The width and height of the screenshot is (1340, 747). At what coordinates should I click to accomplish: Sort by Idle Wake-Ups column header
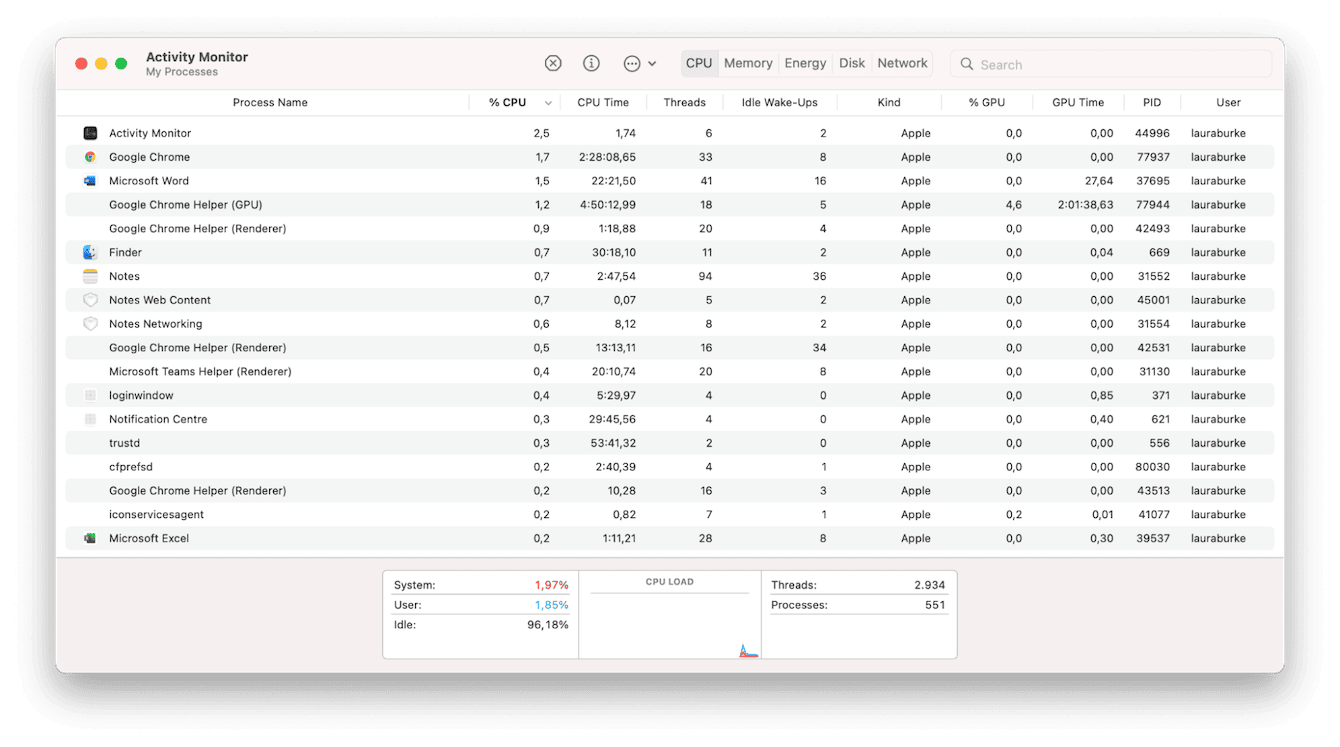(780, 102)
